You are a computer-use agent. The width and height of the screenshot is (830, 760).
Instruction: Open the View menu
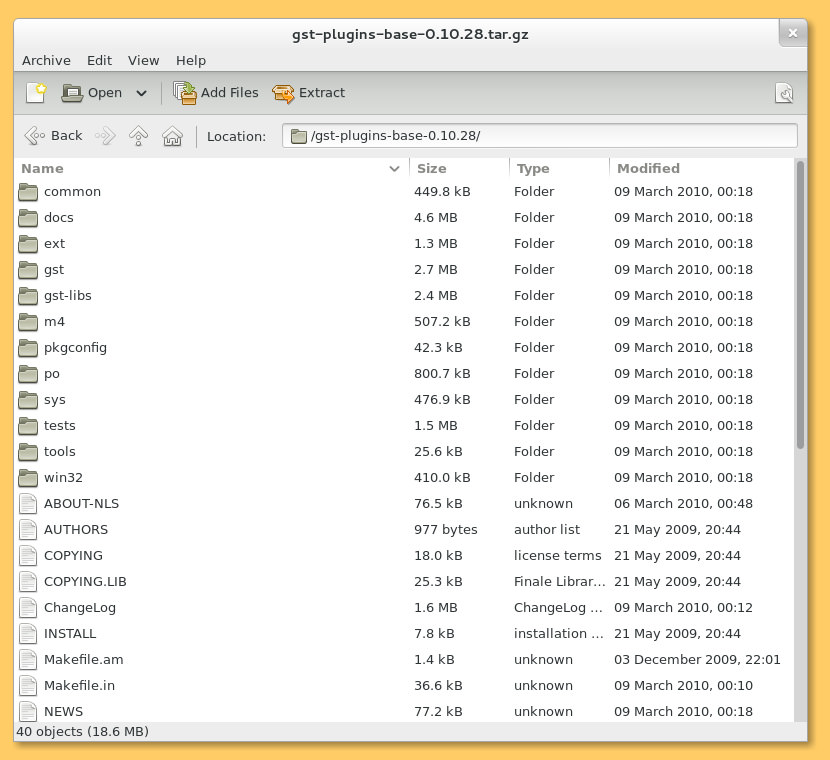[143, 60]
